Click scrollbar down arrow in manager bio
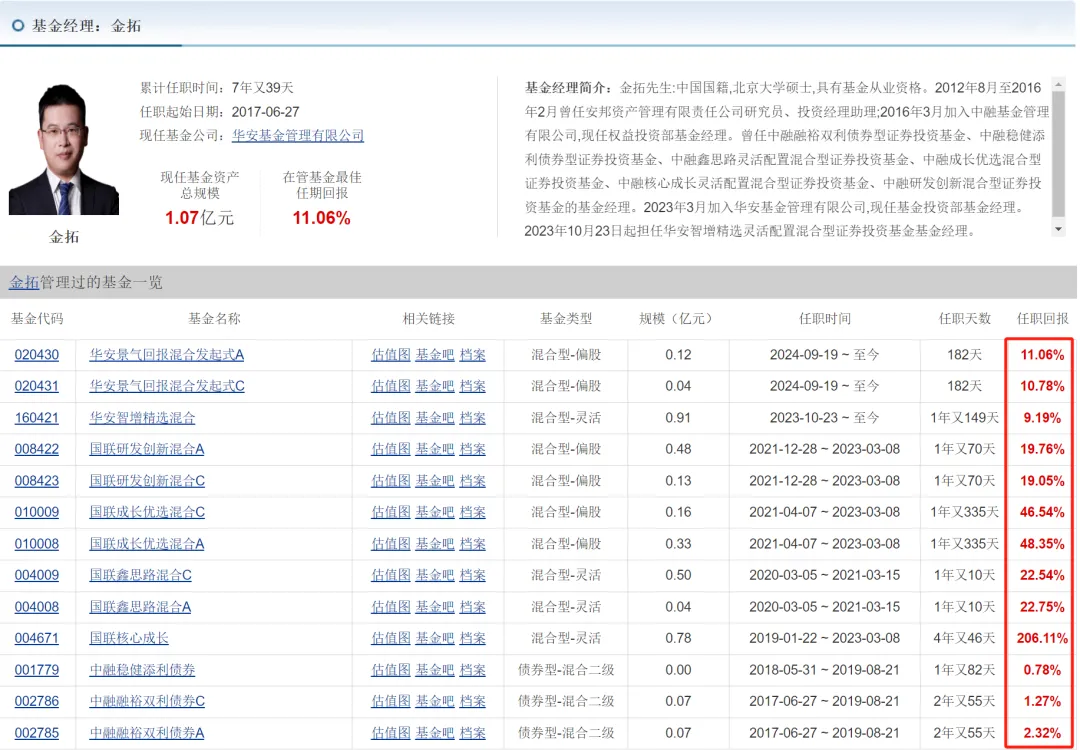1080x750 pixels. pyautogui.click(x=1058, y=229)
